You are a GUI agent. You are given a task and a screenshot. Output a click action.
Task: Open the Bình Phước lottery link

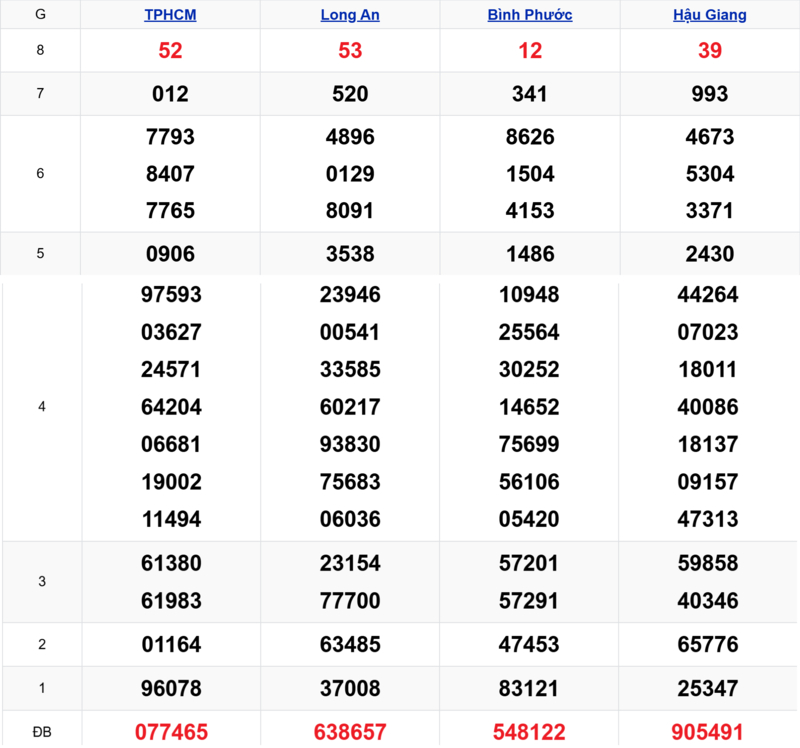[x=530, y=15]
